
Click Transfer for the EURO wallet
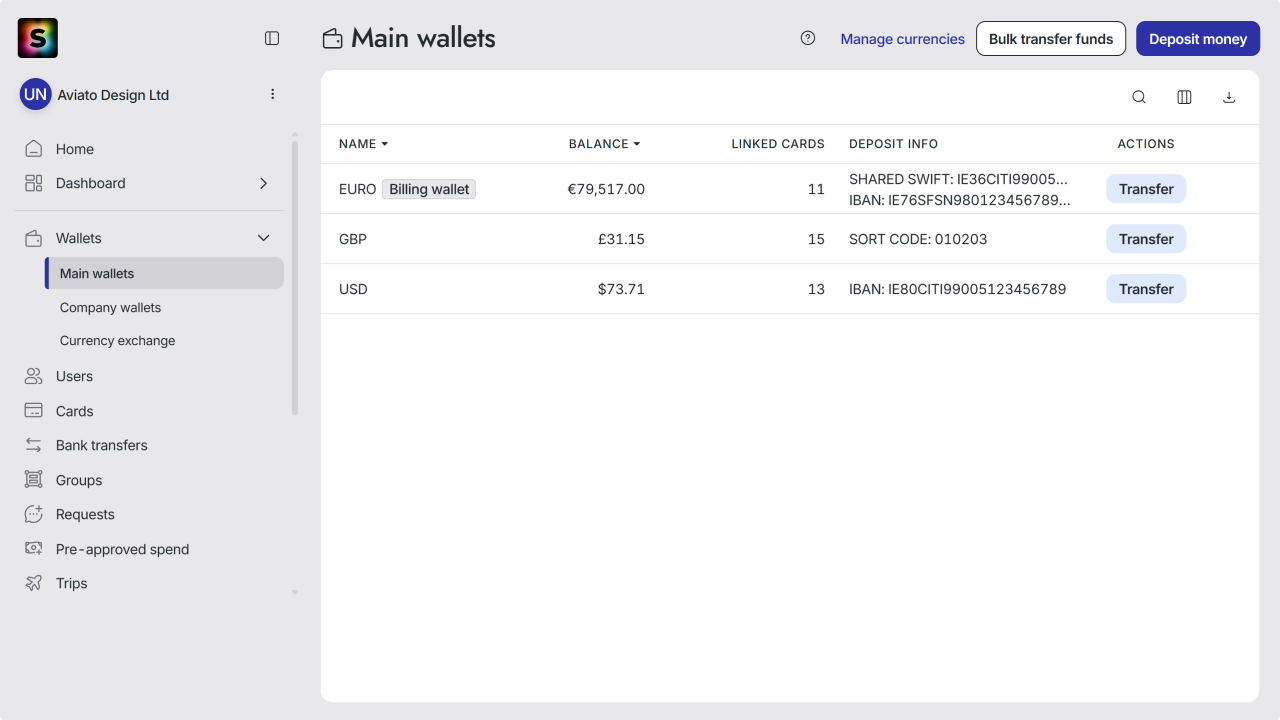click(x=1146, y=189)
